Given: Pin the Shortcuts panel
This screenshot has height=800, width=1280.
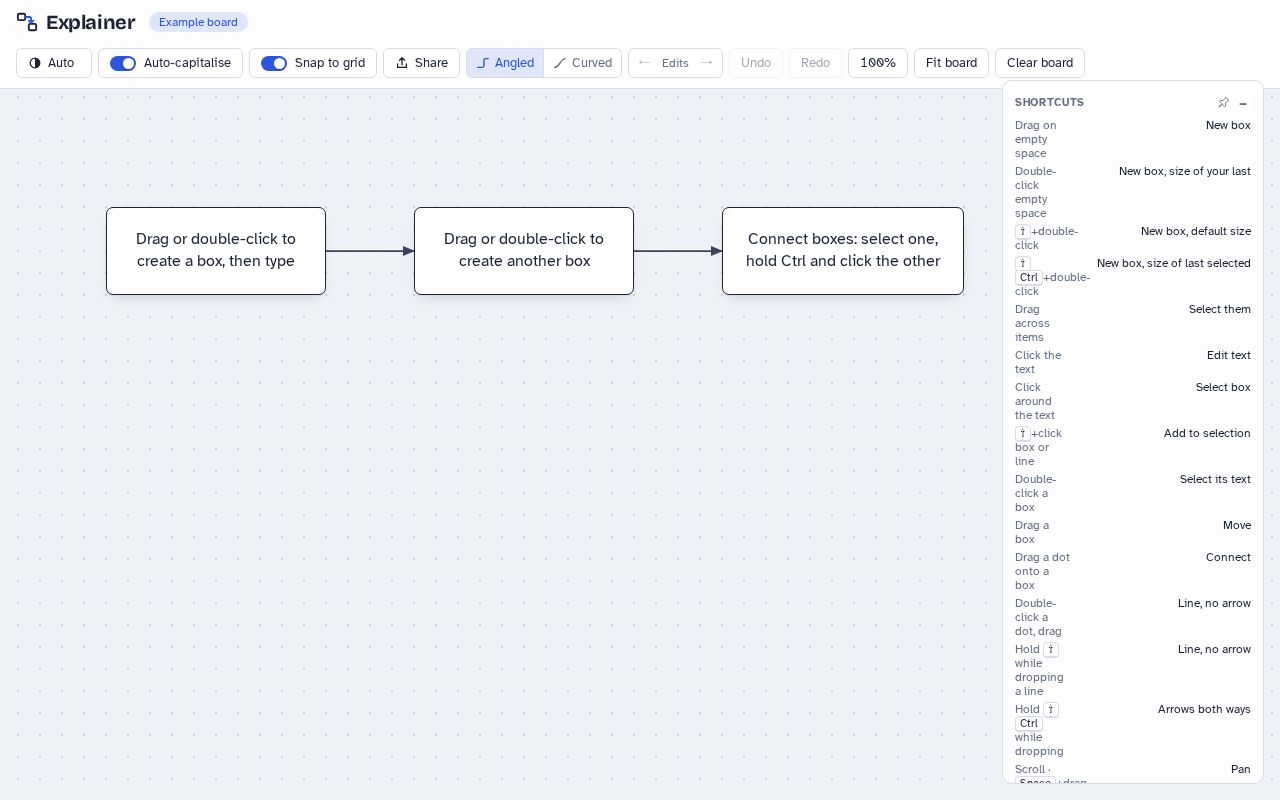Looking at the screenshot, I should pyautogui.click(x=1223, y=102).
